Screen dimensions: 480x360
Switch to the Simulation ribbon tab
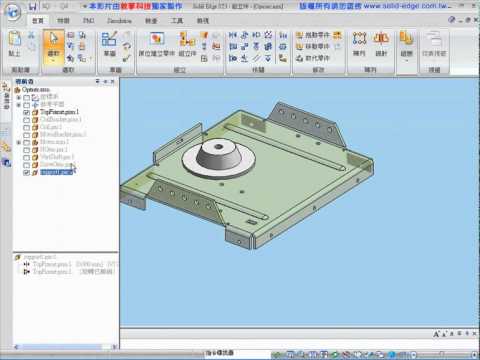[x=119, y=20]
